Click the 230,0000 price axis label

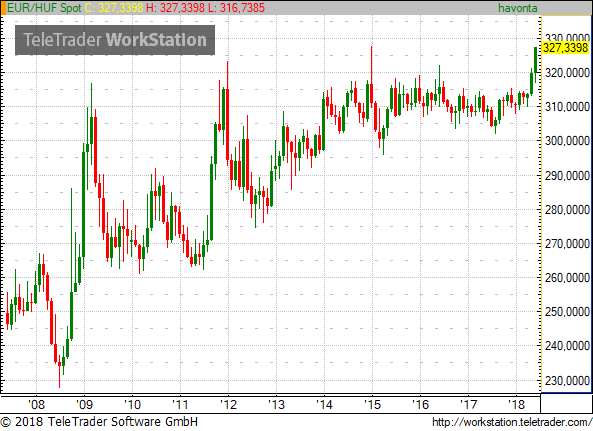click(567, 380)
